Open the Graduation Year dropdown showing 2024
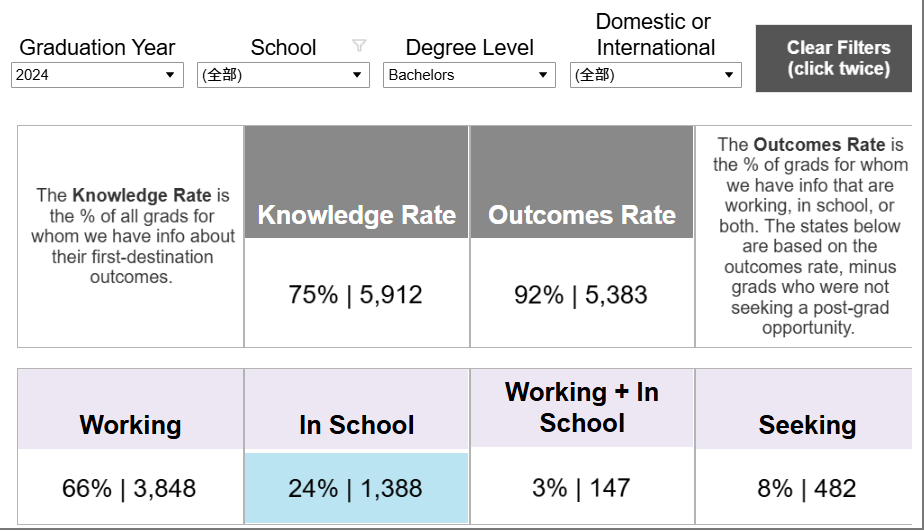The image size is (924, 530). [x=97, y=75]
